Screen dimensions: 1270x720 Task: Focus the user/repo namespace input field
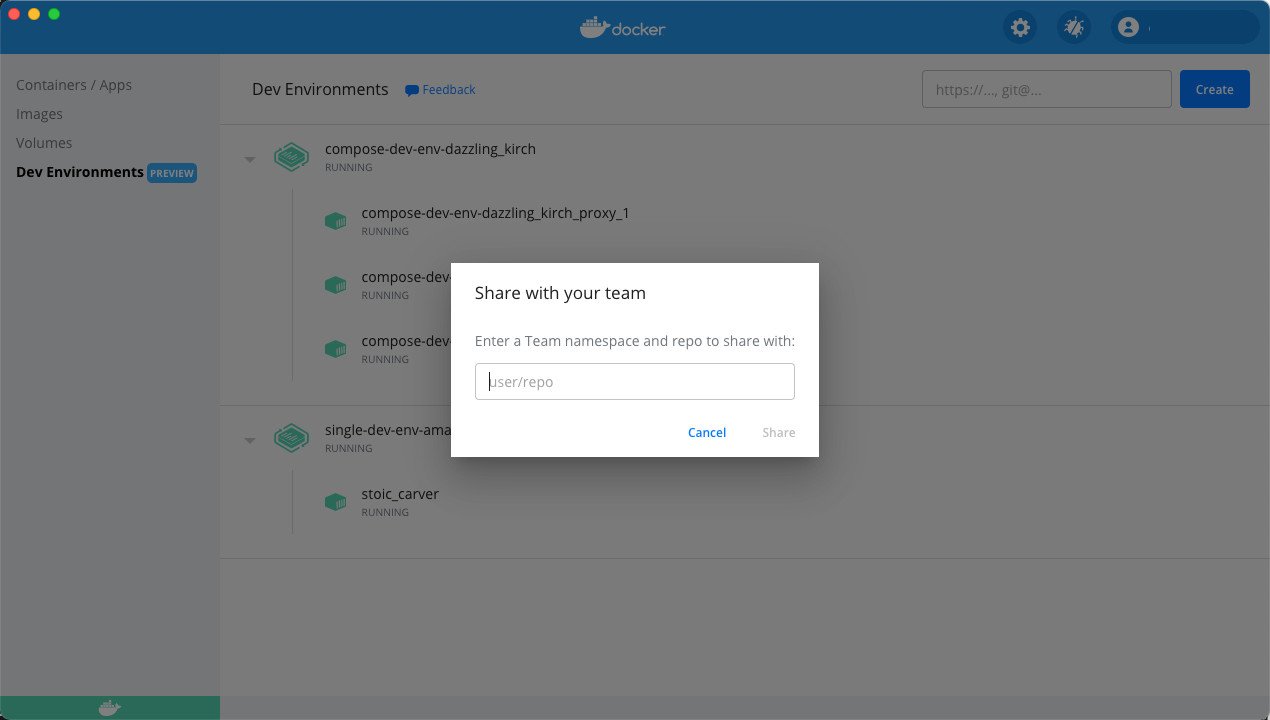tap(635, 382)
